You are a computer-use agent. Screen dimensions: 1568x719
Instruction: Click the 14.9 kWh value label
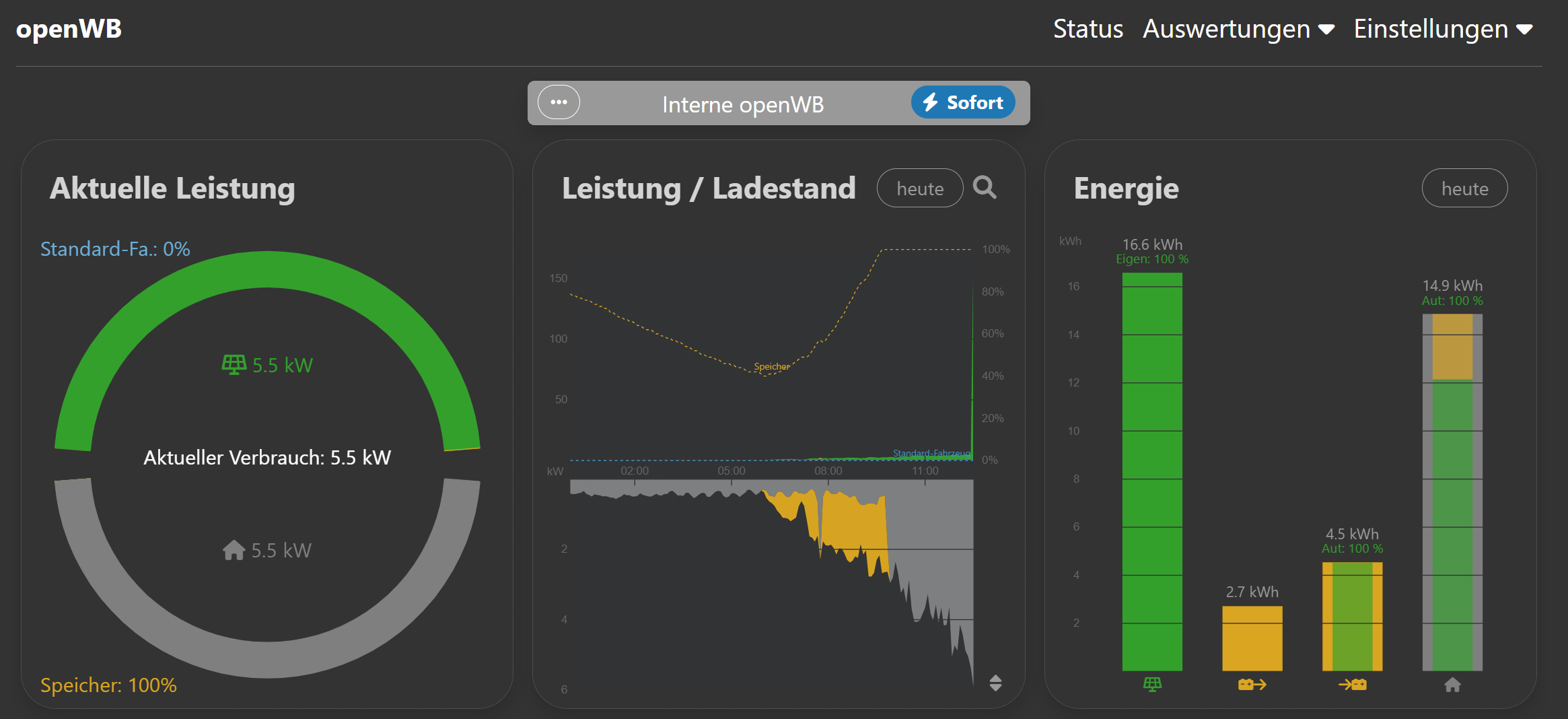pos(1452,285)
